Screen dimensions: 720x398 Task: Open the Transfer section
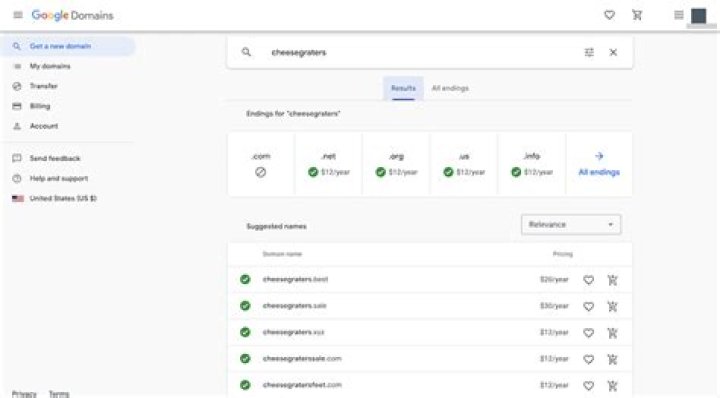[x=43, y=86]
